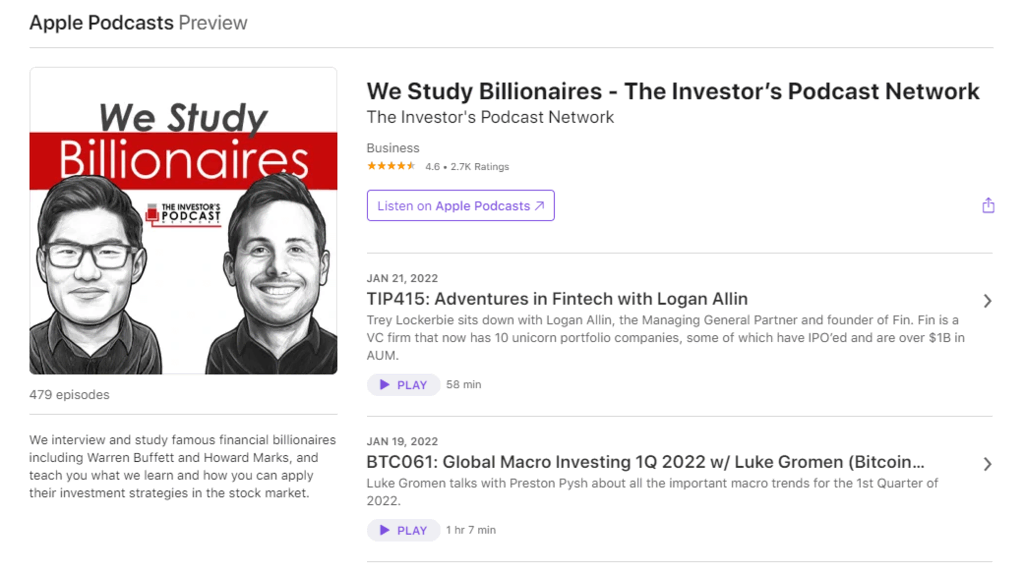1024x573 pixels.
Task: Open the BTC061 Global Macro Investing episode title
Action: [x=645, y=462]
